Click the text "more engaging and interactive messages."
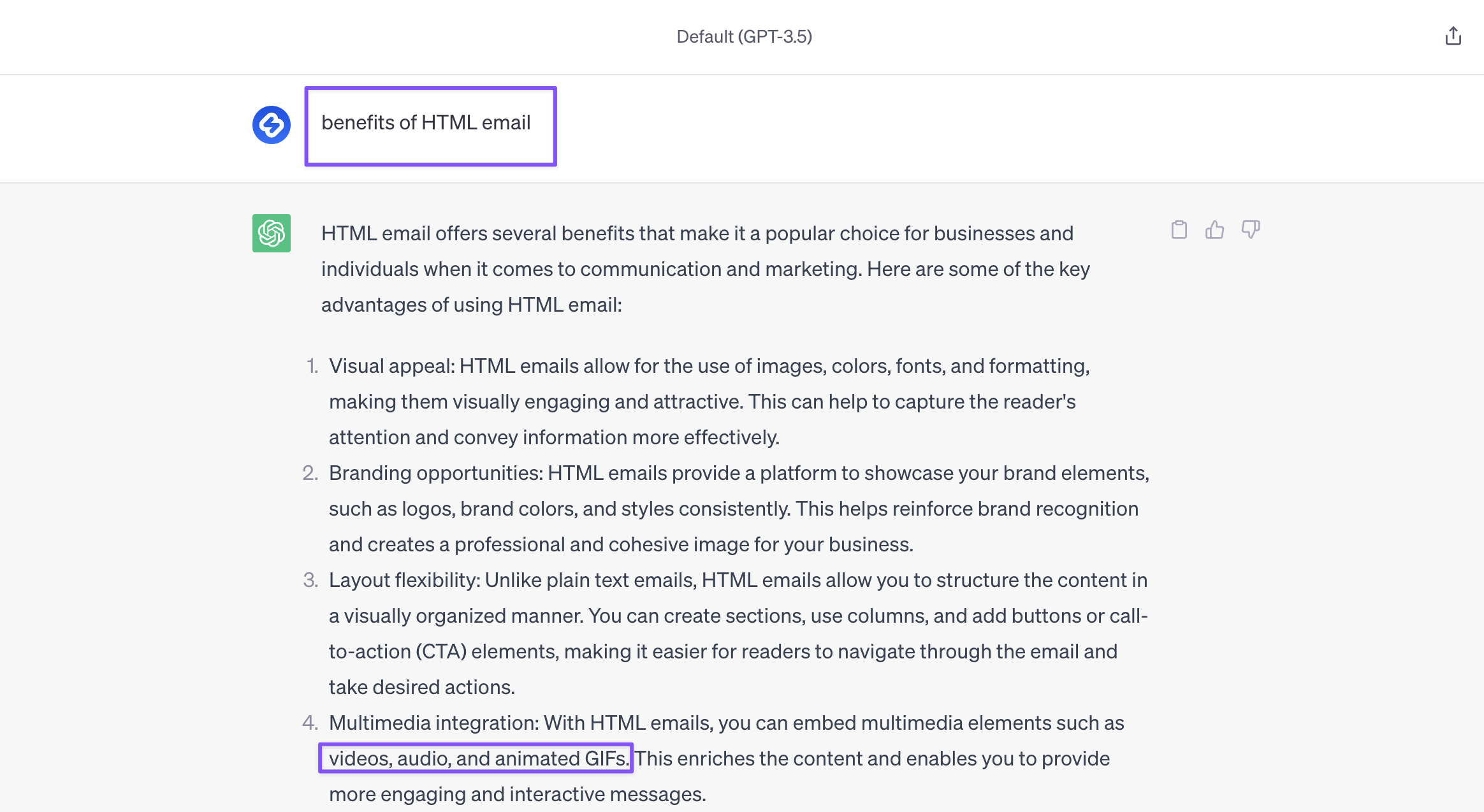Image resolution: width=1484 pixels, height=812 pixels. coord(517,794)
